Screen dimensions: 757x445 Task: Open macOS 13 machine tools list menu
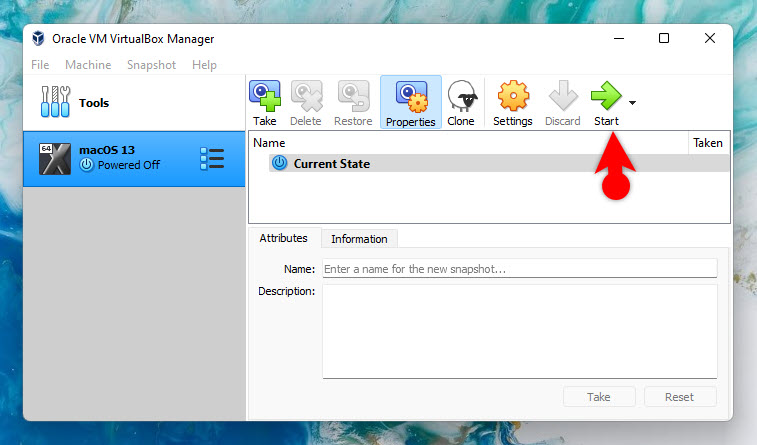[x=212, y=159]
